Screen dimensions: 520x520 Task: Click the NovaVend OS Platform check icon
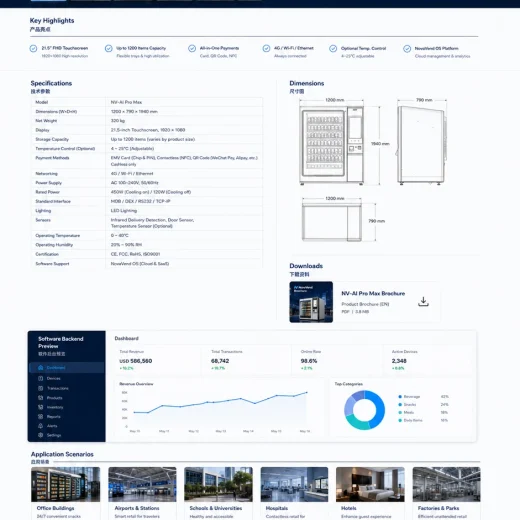tap(407, 49)
